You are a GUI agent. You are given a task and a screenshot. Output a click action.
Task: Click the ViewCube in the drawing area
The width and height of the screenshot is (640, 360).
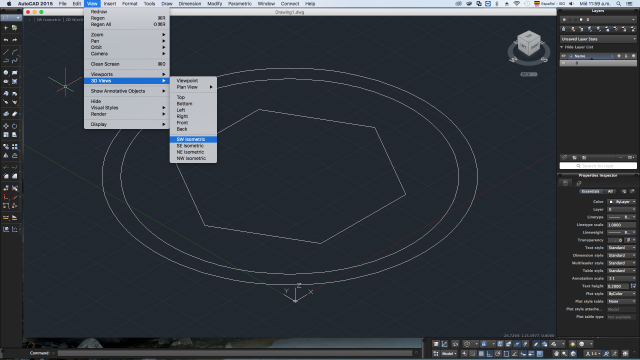coord(529,43)
